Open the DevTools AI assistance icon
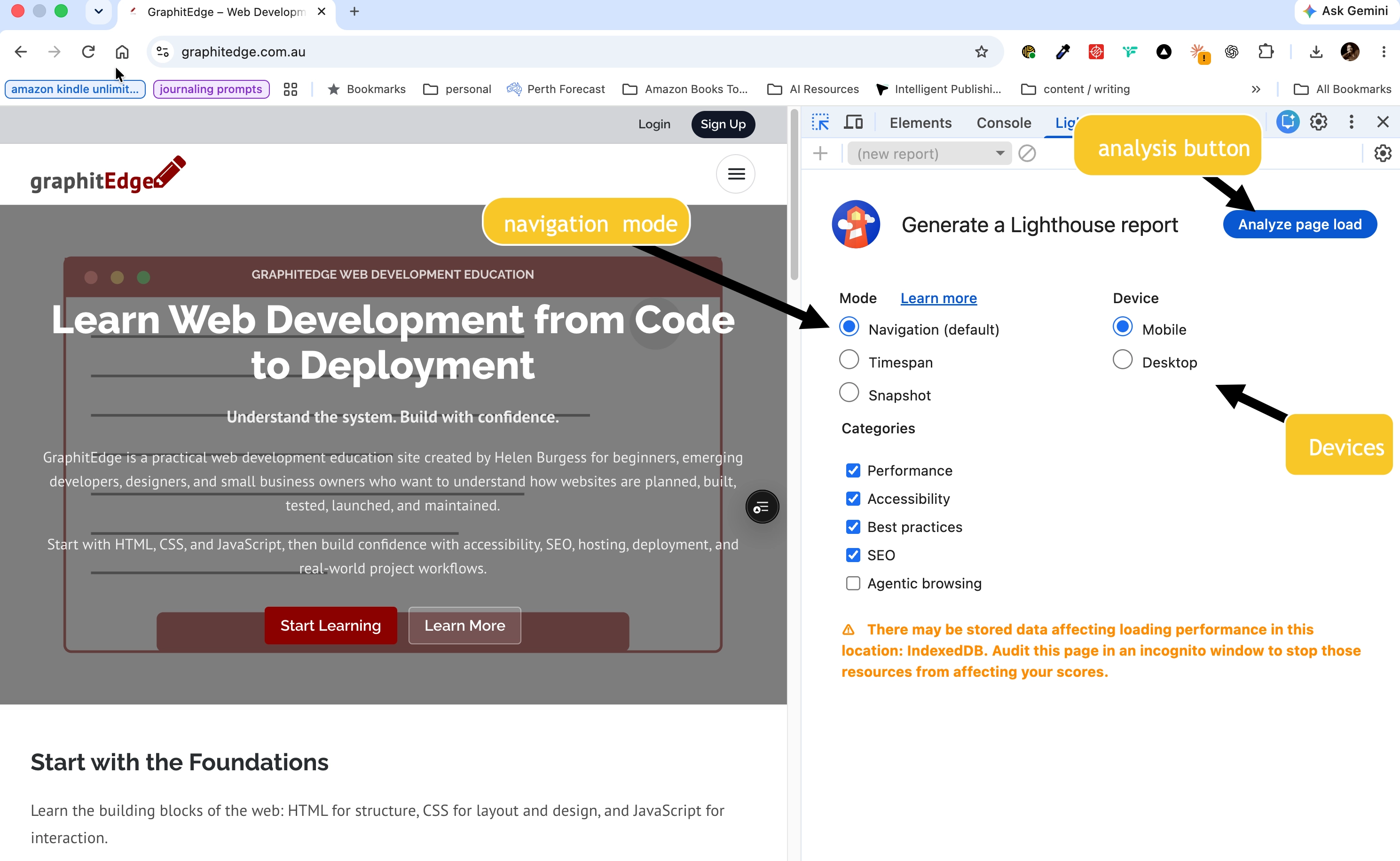 click(x=1287, y=122)
